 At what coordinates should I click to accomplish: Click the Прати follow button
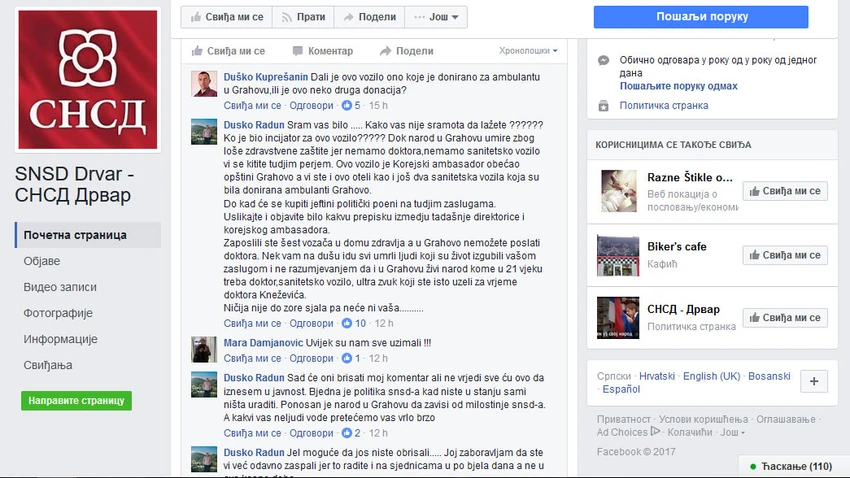click(x=303, y=17)
